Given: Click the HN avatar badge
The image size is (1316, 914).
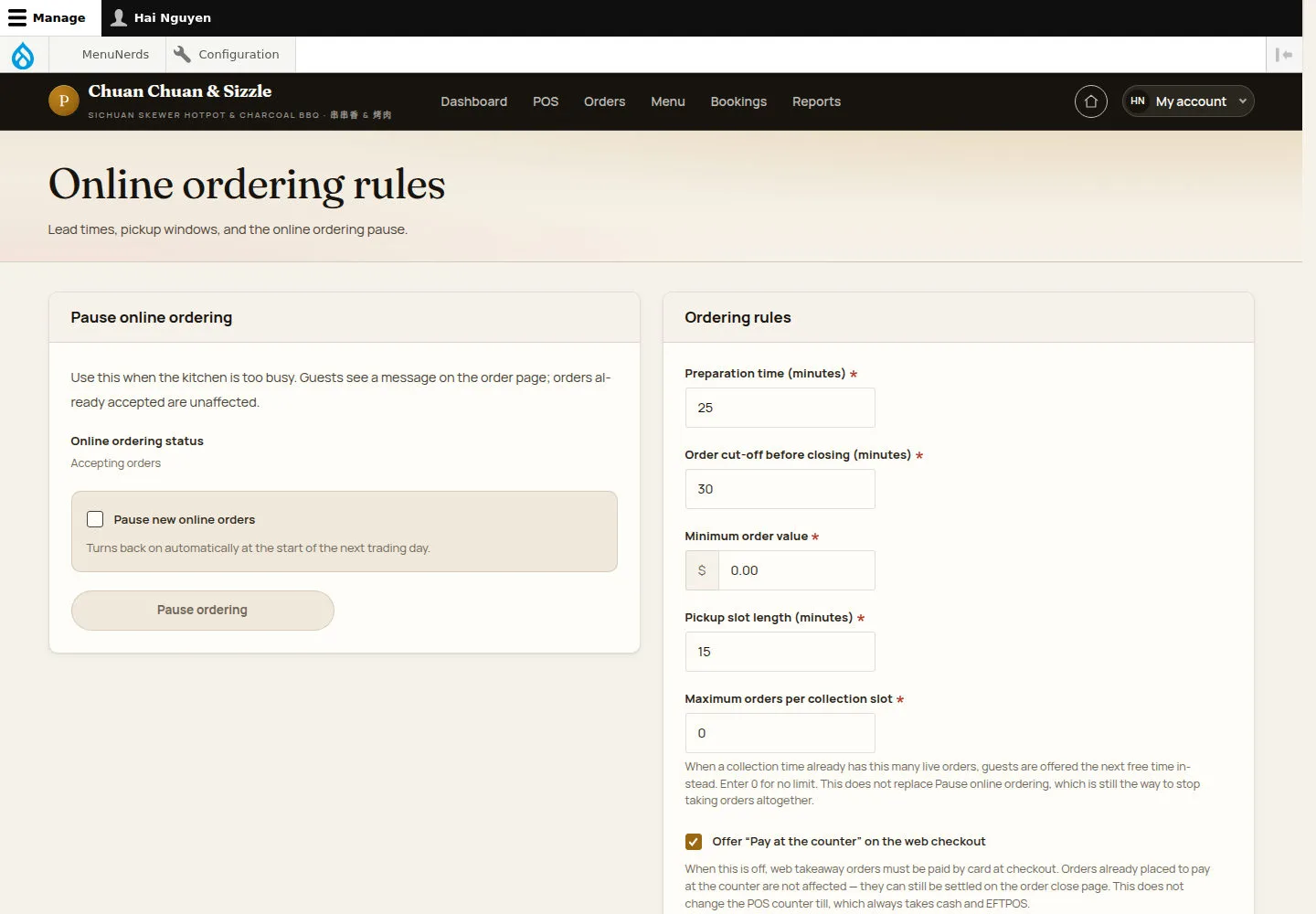Looking at the screenshot, I should [1138, 101].
